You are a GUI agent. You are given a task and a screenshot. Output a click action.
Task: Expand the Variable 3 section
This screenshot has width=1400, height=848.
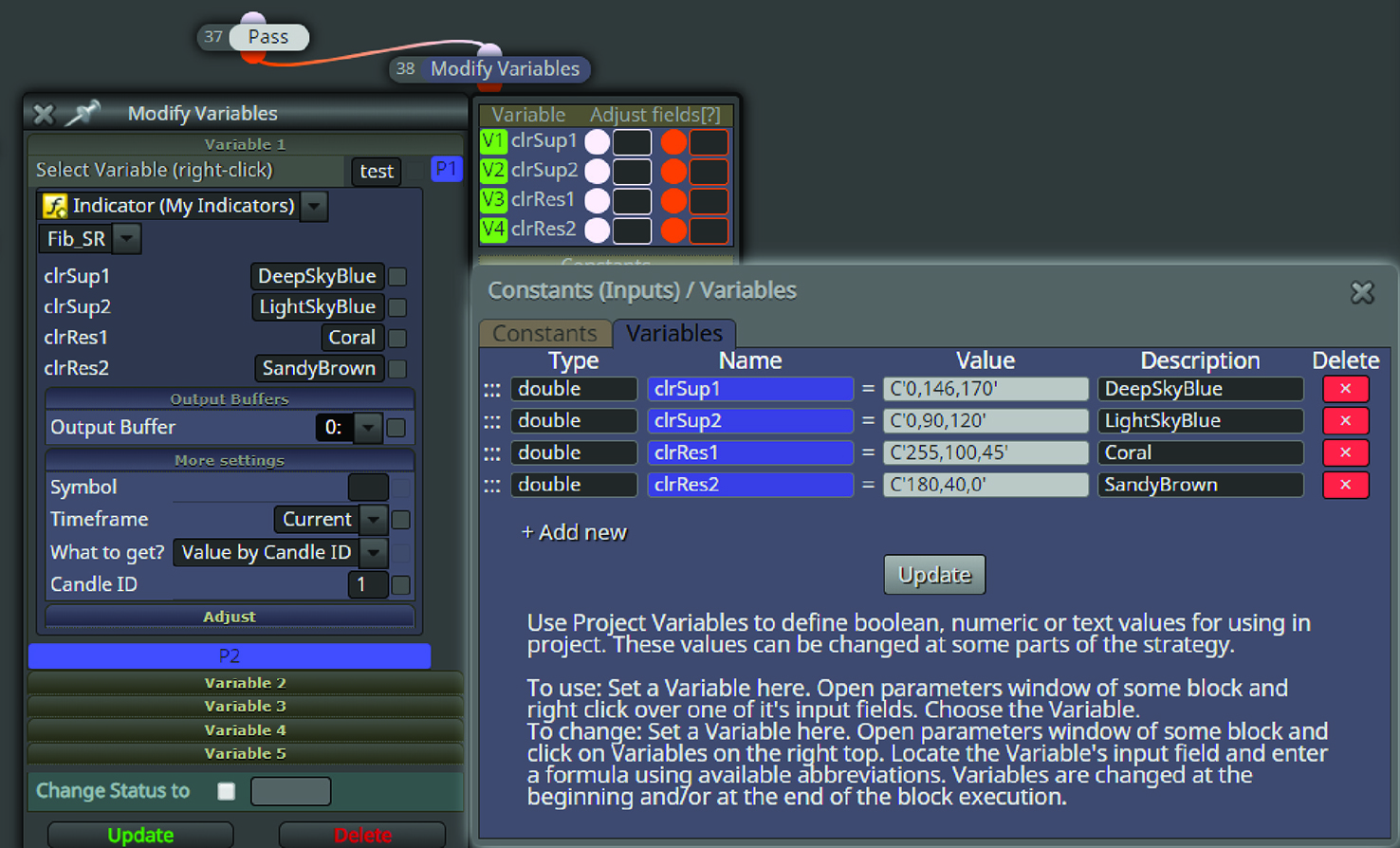246,707
